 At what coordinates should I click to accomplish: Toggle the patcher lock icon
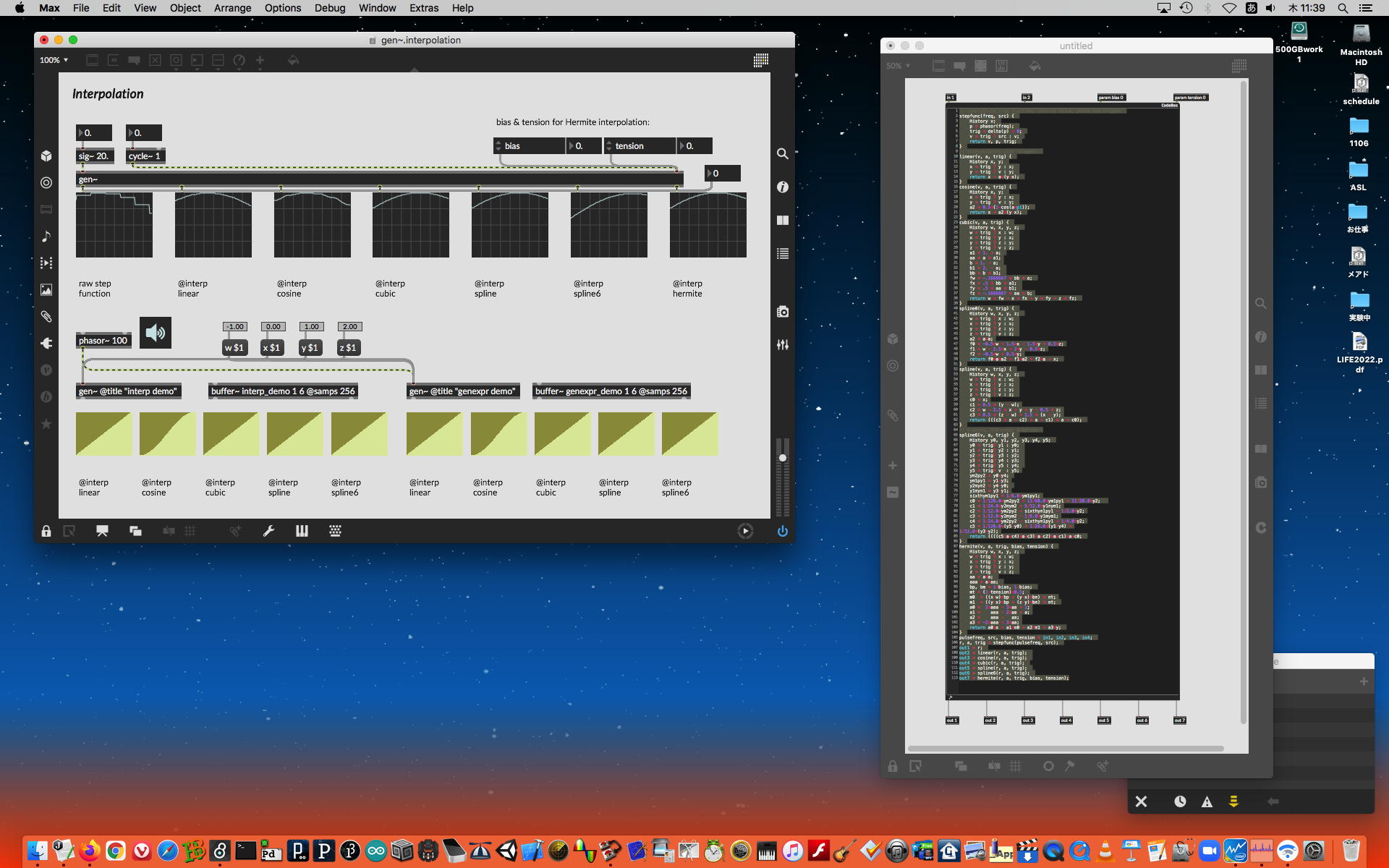pos(46,531)
